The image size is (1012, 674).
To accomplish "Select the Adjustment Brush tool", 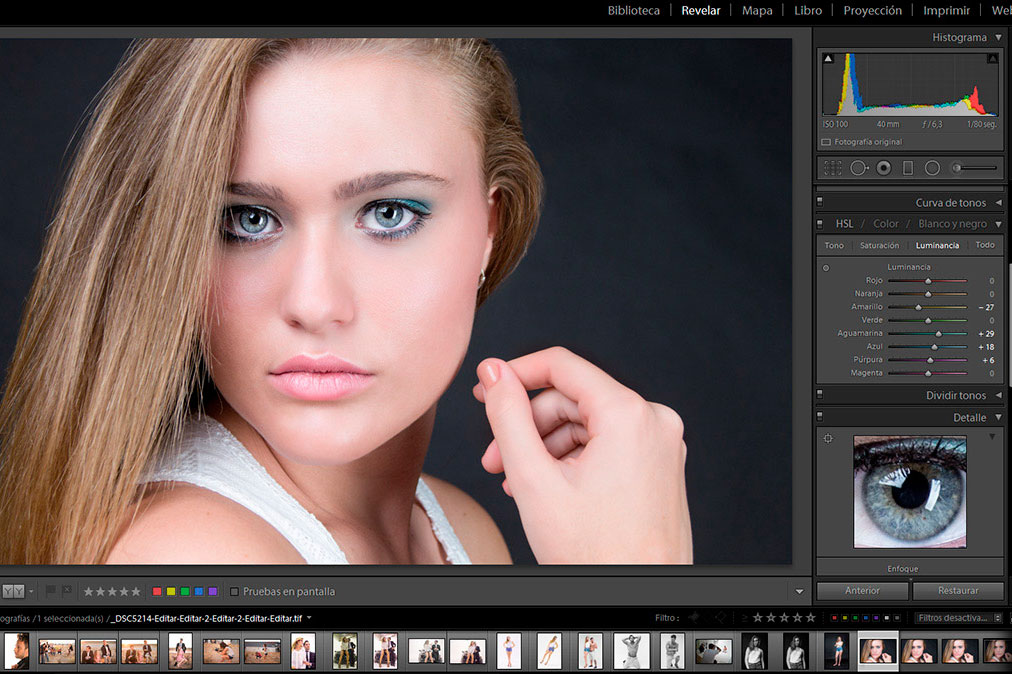I will (974, 168).
